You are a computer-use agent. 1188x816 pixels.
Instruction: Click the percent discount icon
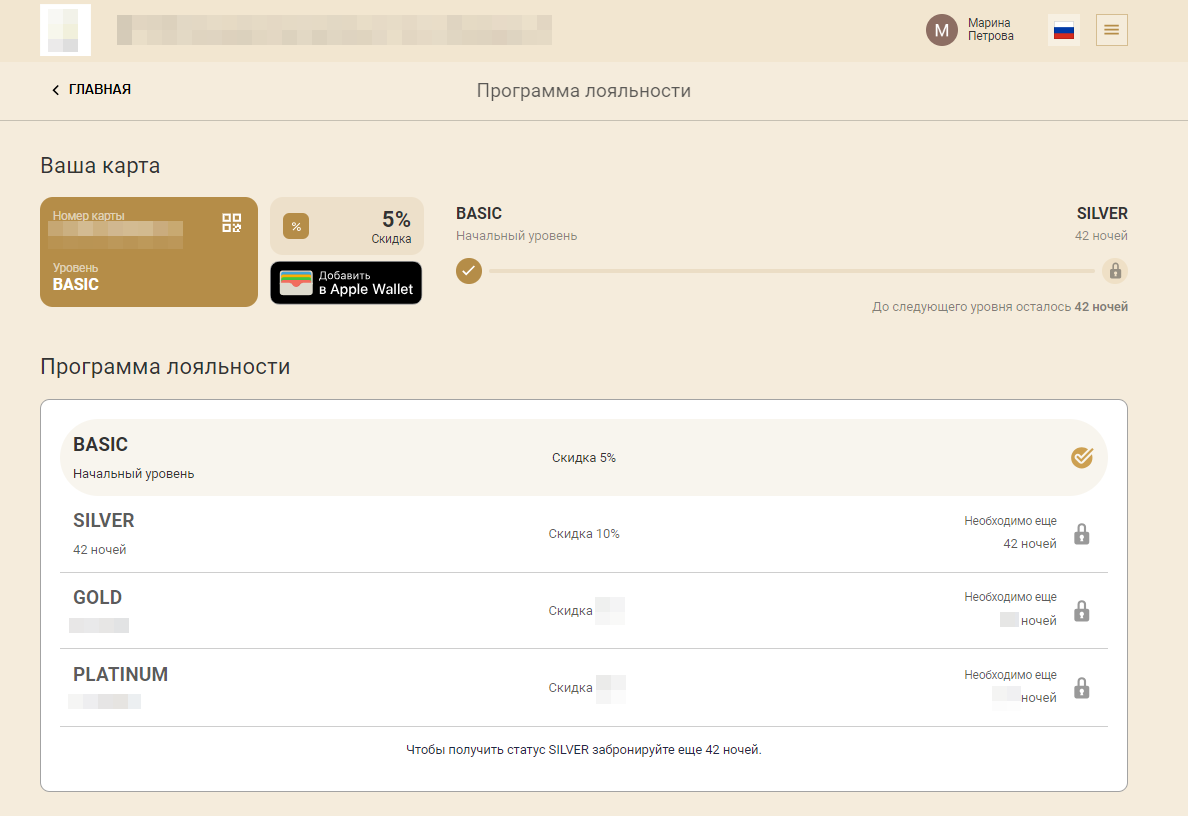[x=296, y=227]
